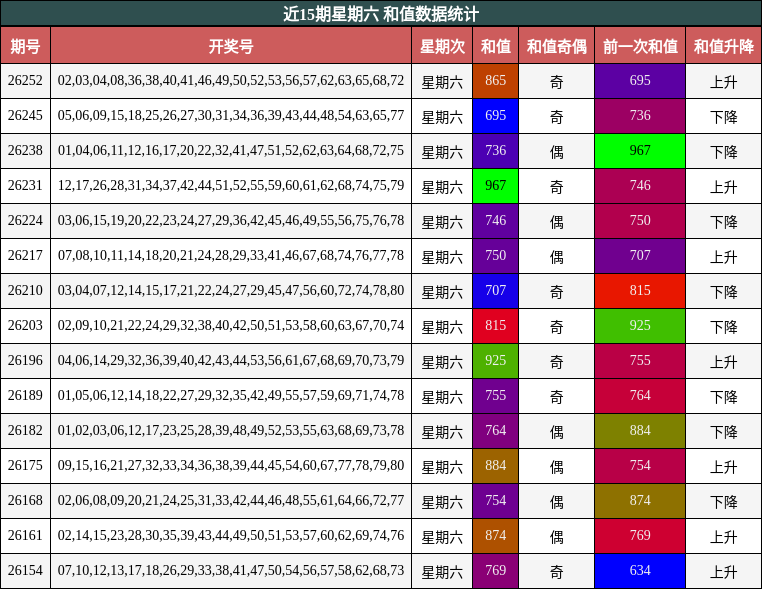The height and width of the screenshot is (589, 762).
Task: Select the 期号 column header
Action: coord(25,46)
